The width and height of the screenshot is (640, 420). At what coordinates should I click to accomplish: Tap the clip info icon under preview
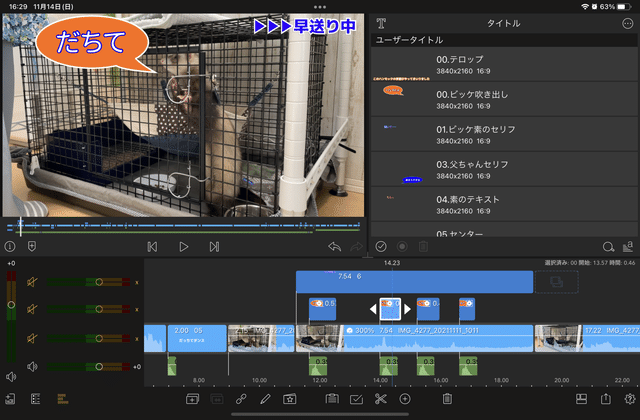coord(10,246)
